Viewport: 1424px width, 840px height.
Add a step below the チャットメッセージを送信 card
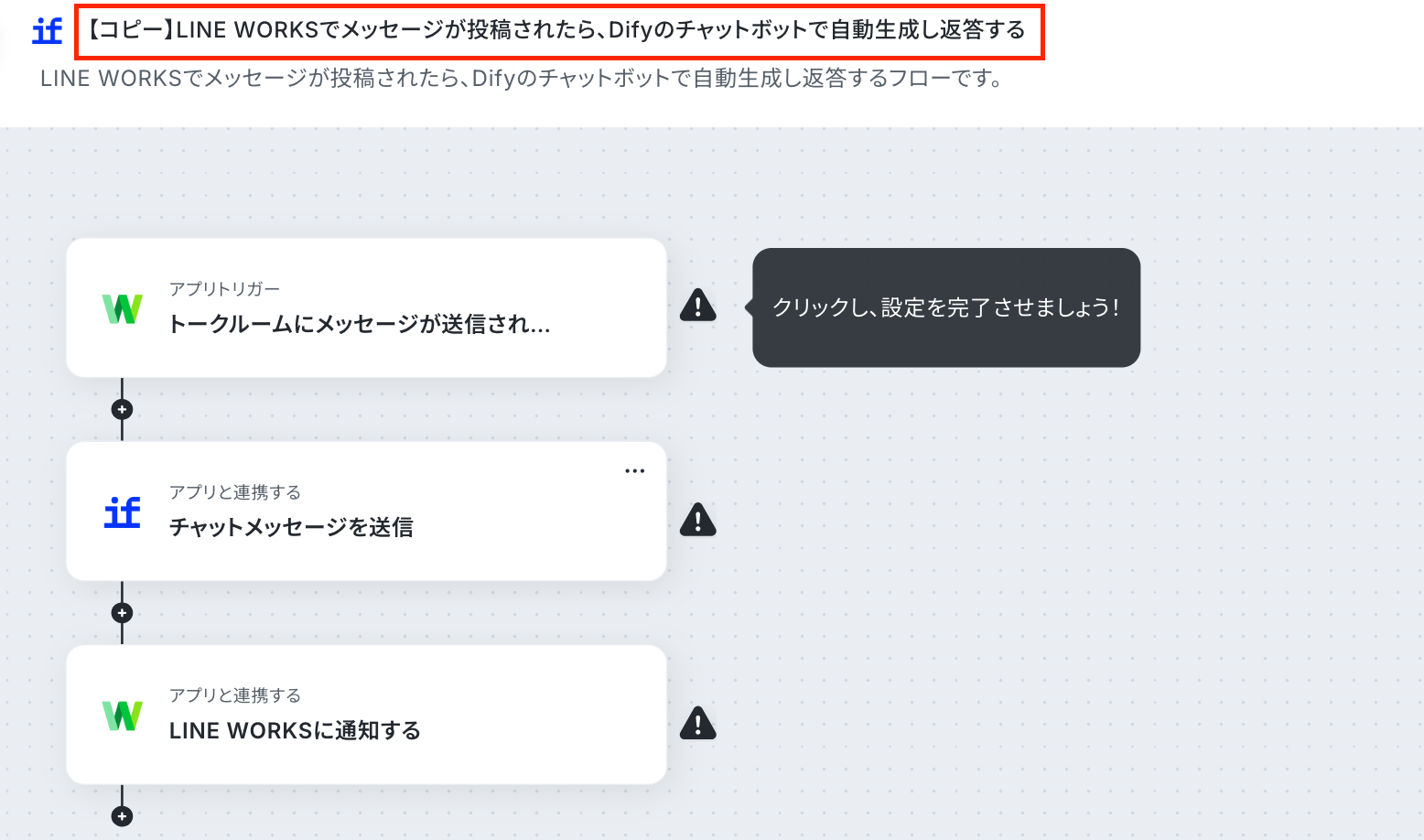pos(122,613)
